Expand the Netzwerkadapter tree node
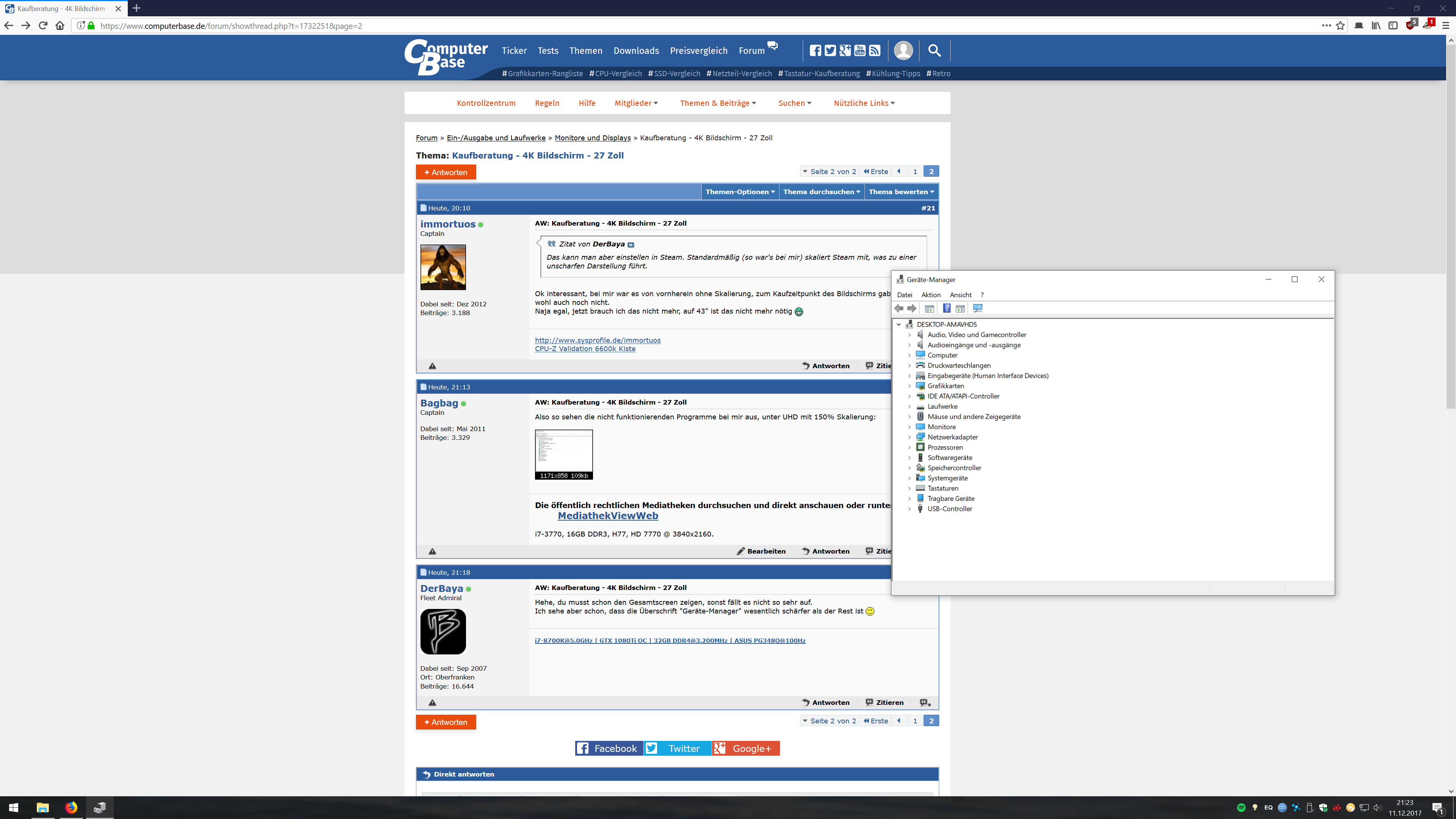 (x=910, y=438)
